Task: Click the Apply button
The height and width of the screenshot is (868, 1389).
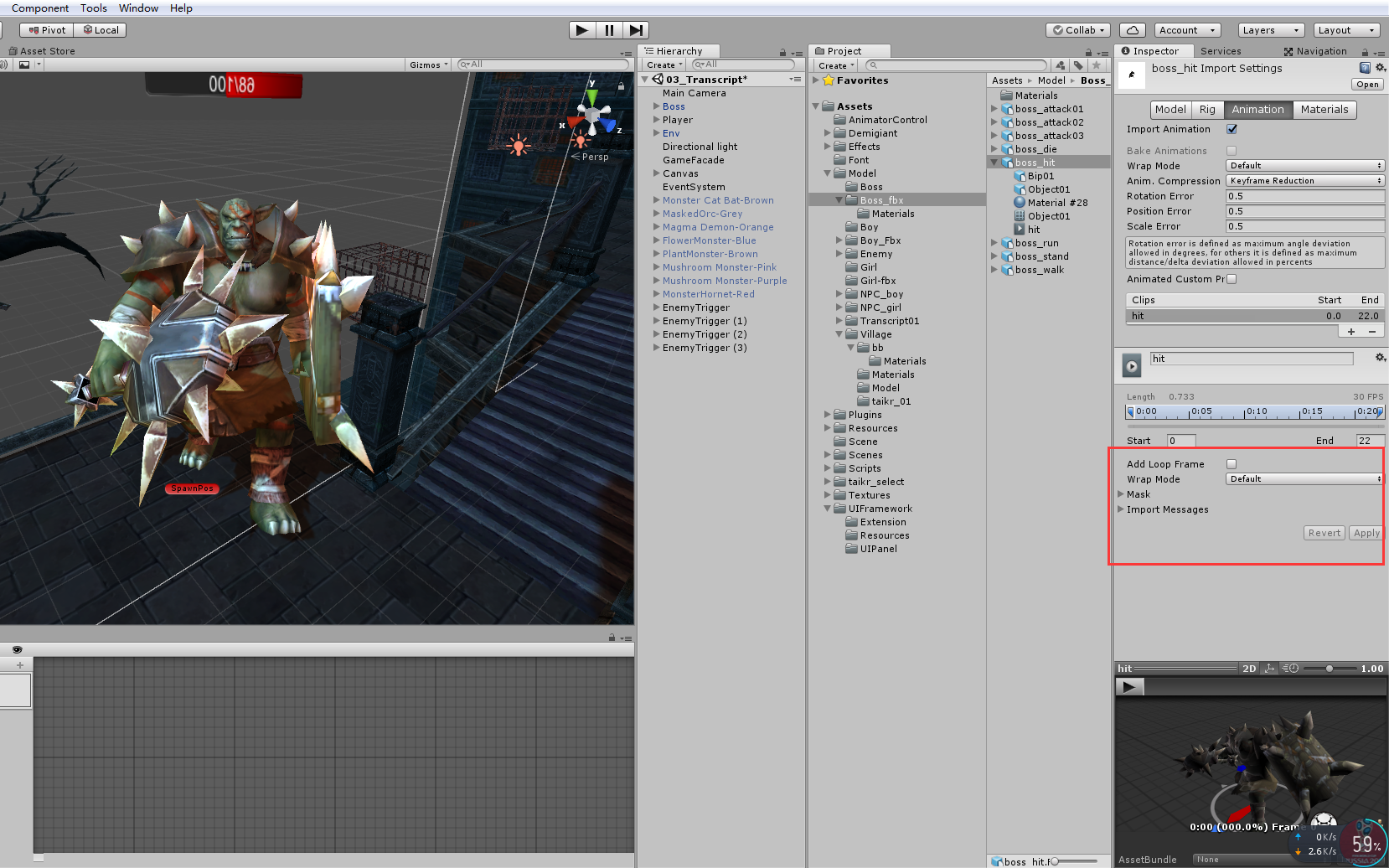Action: click(1366, 533)
